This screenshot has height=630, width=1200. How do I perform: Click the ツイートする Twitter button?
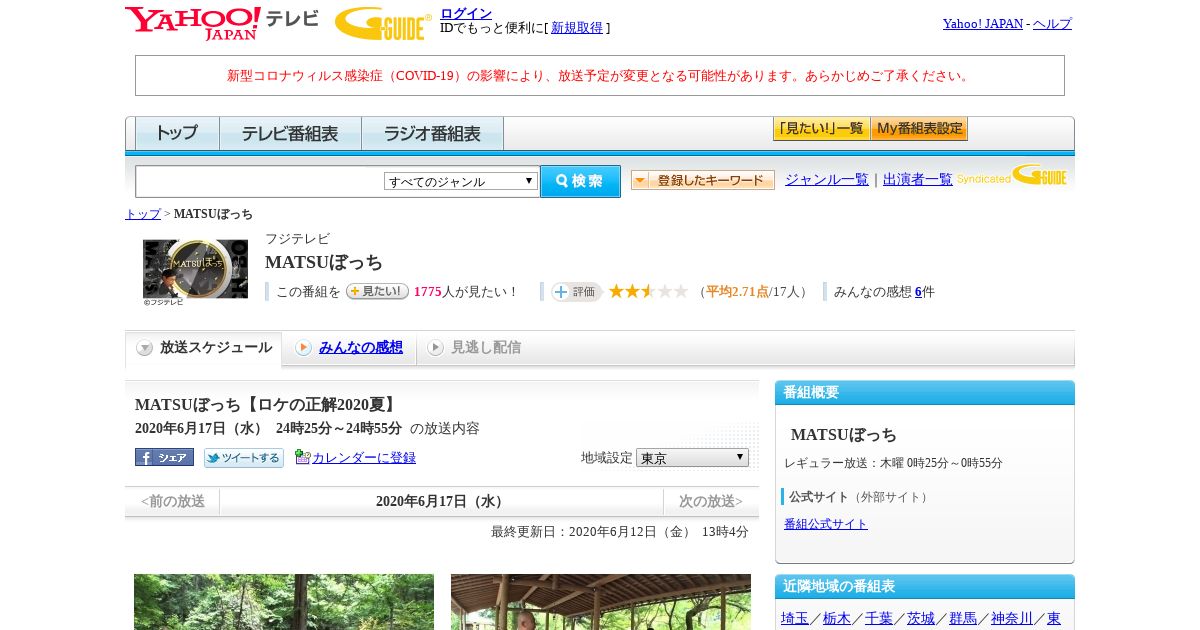click(244, 458)
